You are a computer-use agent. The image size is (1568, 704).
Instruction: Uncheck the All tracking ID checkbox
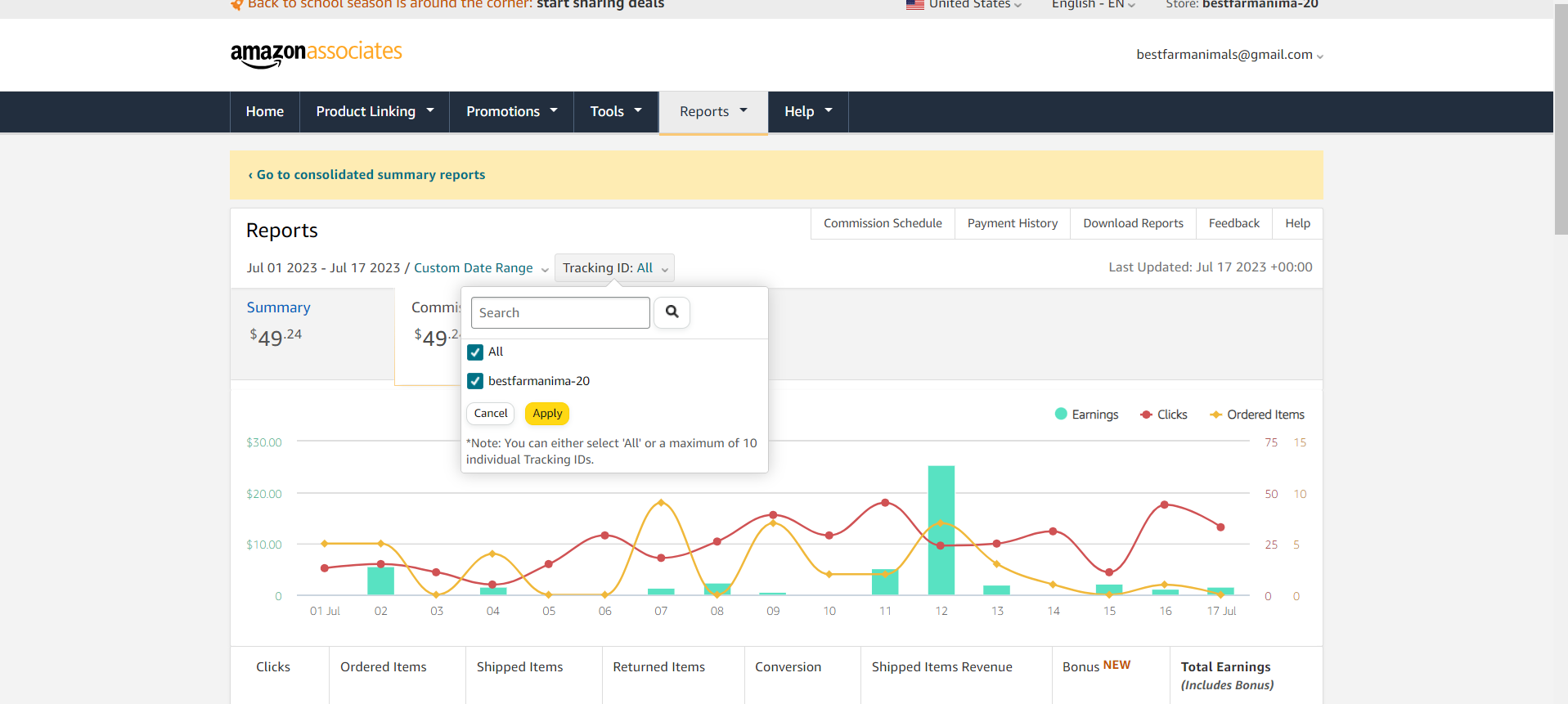pyautogui.click(x=475, y=352)
